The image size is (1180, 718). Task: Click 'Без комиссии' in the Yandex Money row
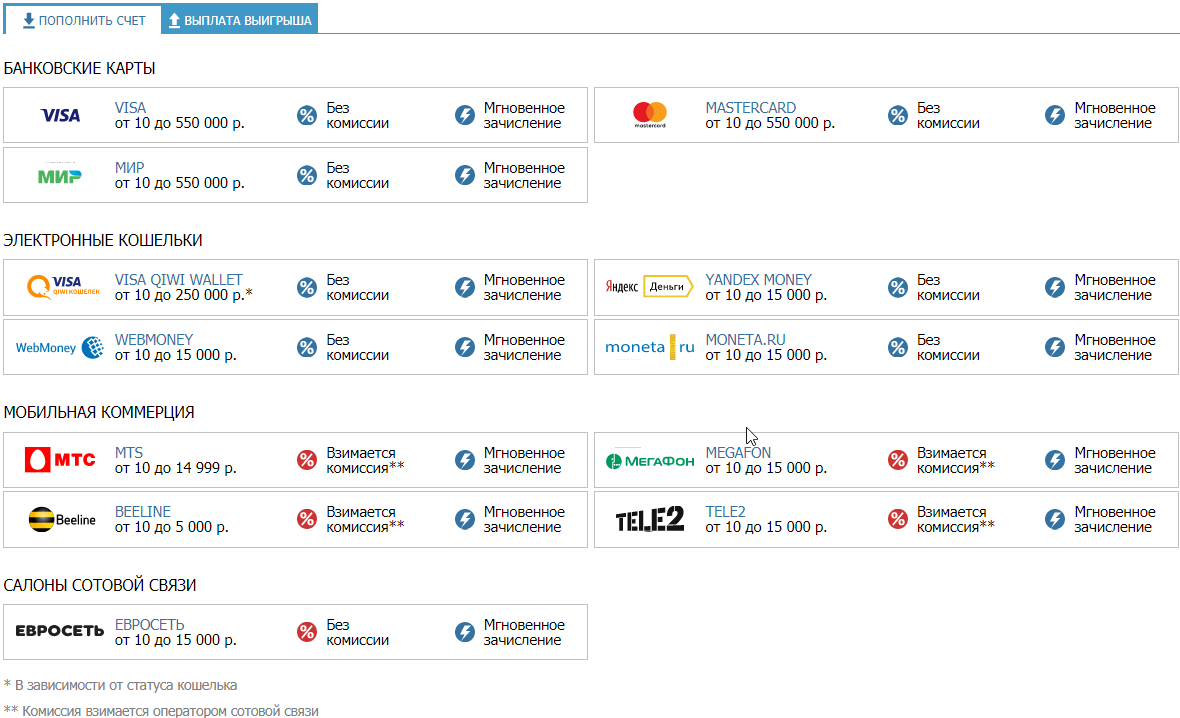pos(948,287)
